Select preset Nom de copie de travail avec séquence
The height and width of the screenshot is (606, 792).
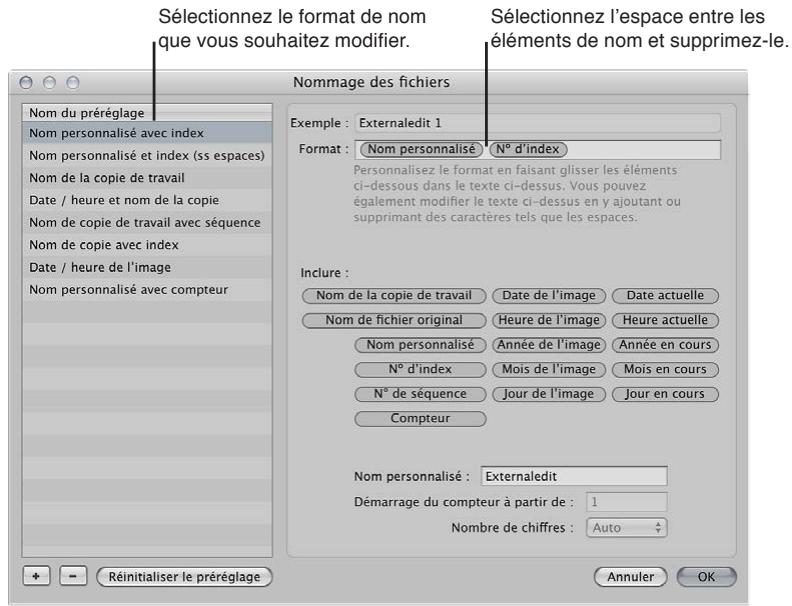[147, 223]
